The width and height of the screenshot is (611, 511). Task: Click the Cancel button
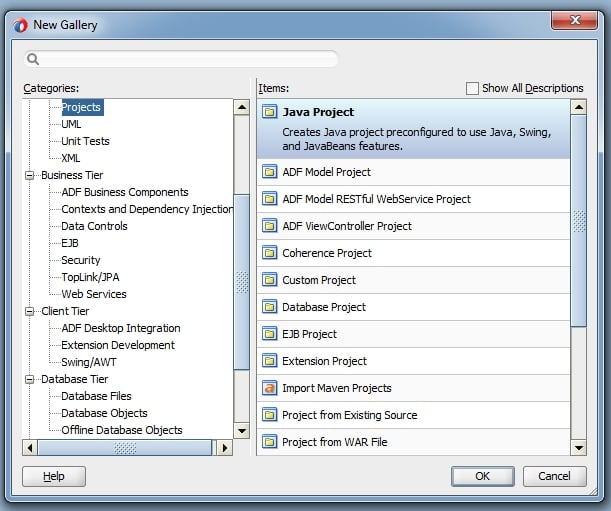tap(554, 476)
